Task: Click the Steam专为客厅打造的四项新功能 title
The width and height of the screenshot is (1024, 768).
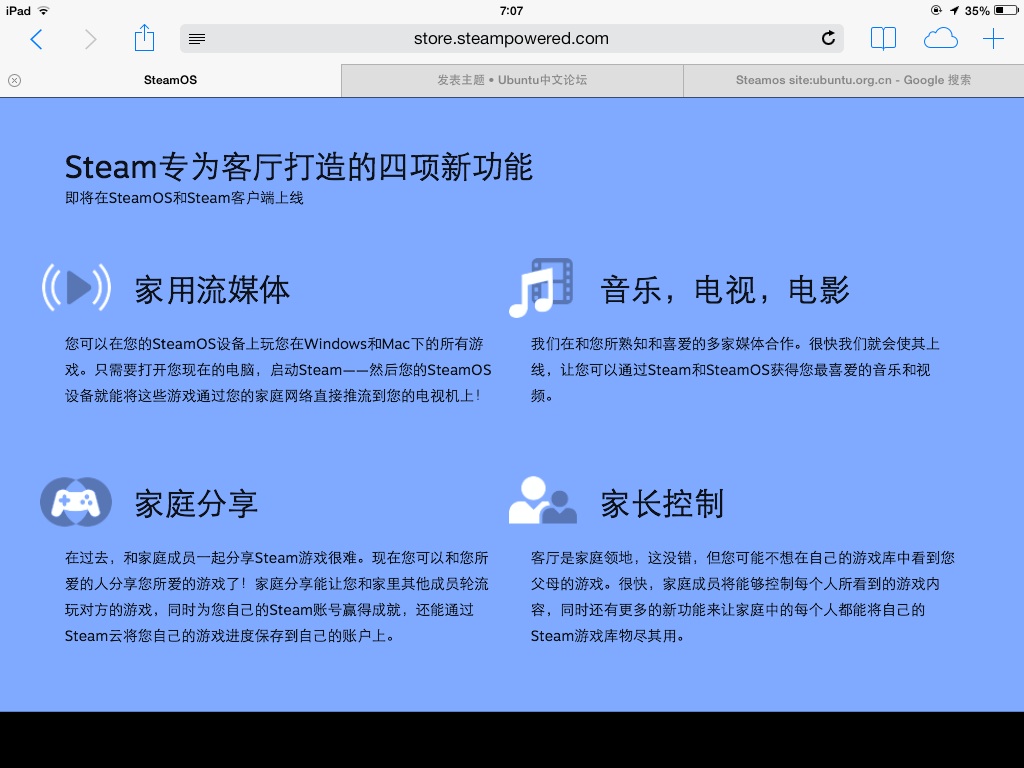Action: click(x=298, y=167)
